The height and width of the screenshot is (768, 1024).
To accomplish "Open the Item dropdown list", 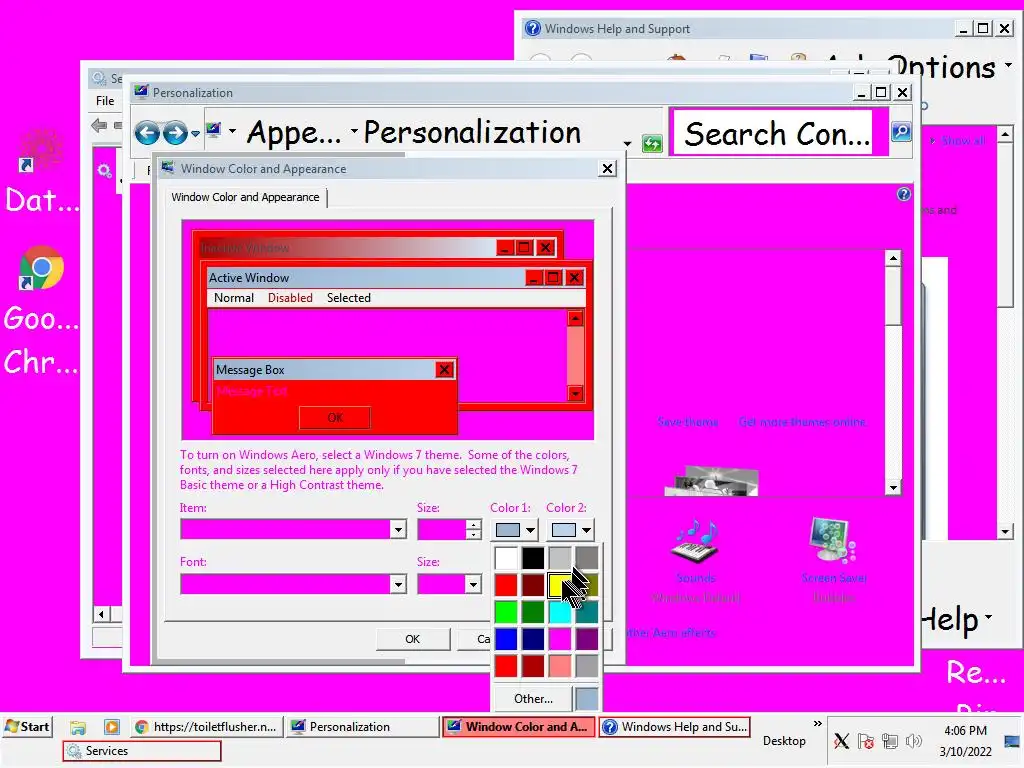I will (398, 529).
